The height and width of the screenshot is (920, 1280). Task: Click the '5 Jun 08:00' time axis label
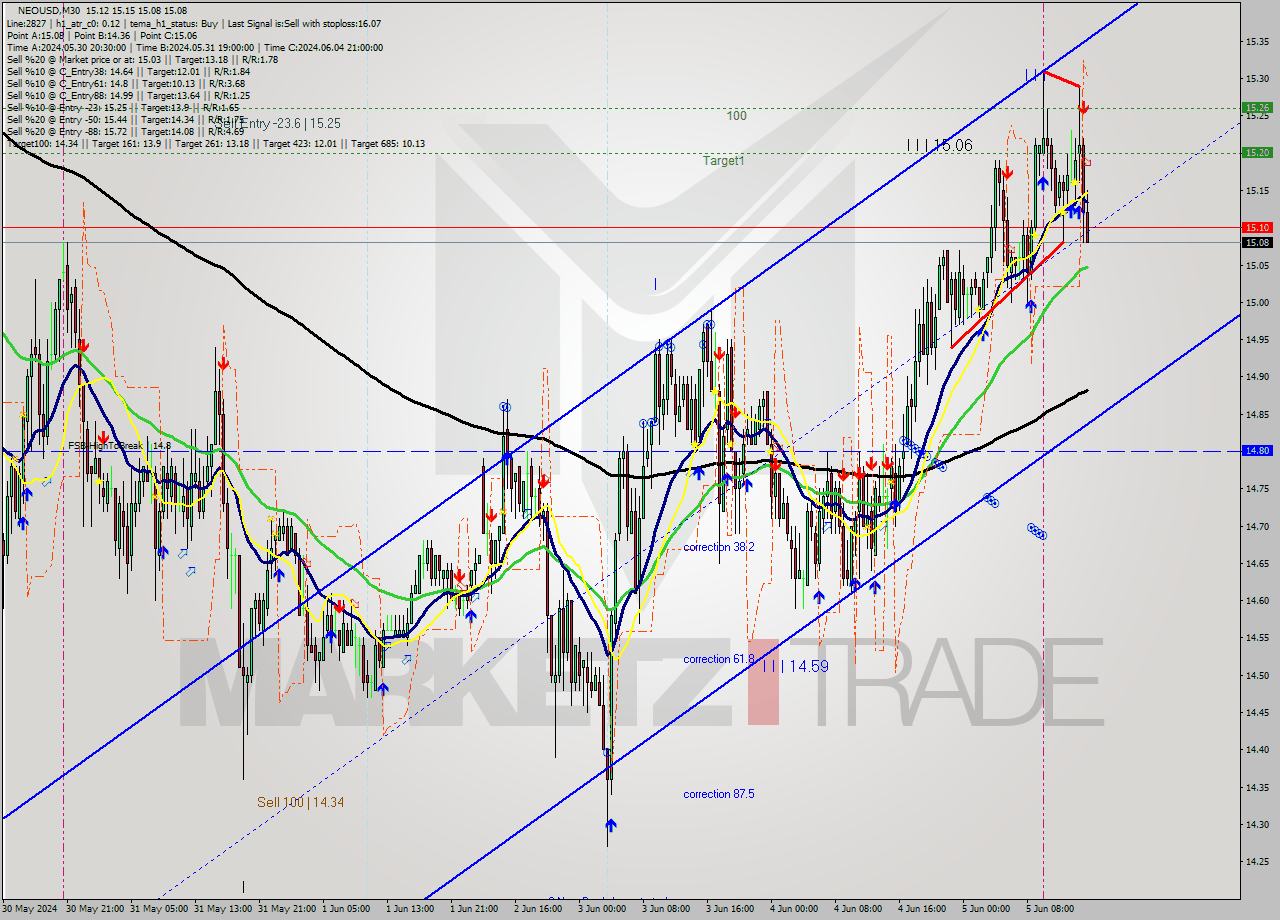coord(1052,909)
